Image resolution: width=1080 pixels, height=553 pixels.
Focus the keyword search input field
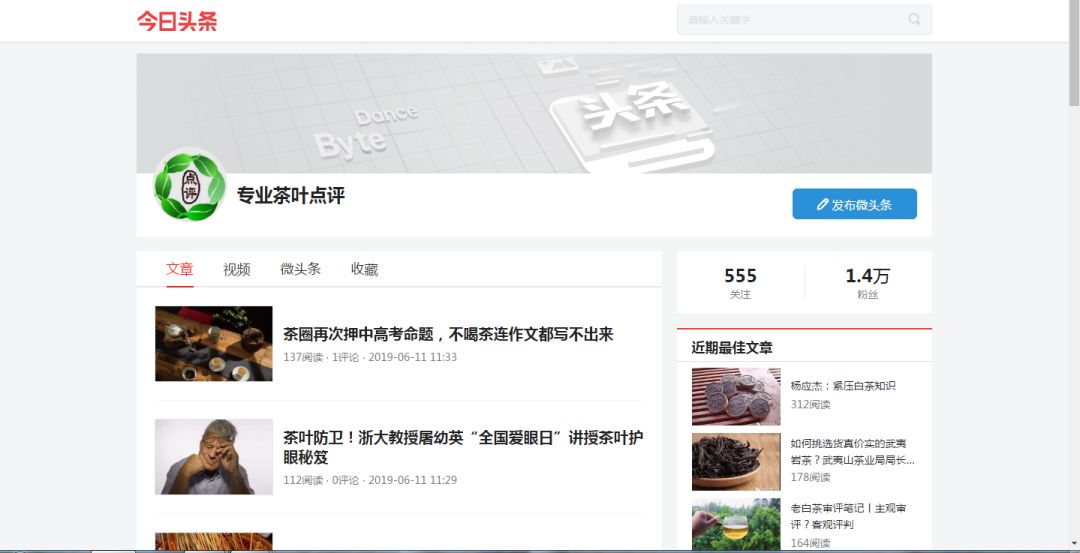pyautogui.click(x=804, y=20)
